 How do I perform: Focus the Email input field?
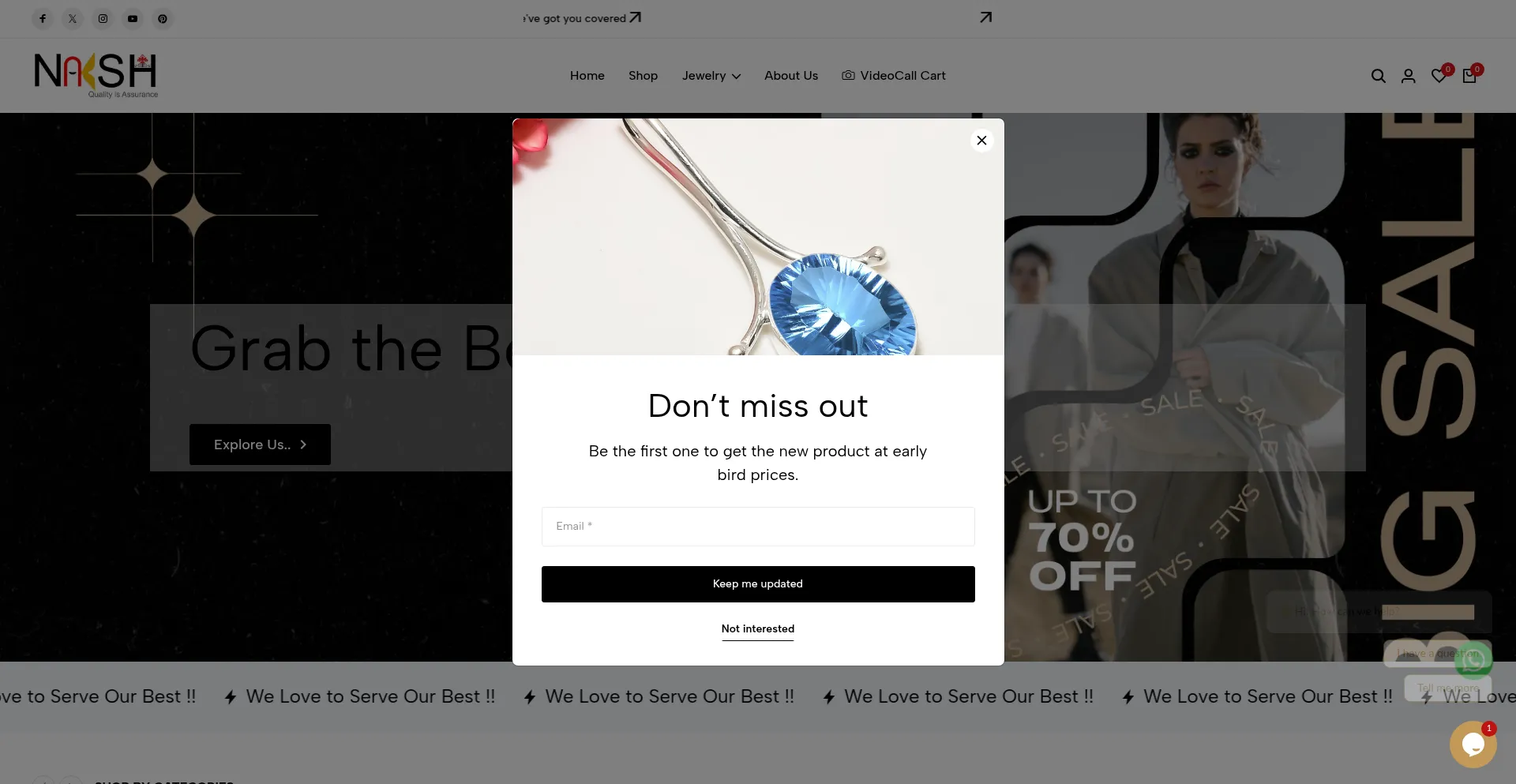coord(758,527)
